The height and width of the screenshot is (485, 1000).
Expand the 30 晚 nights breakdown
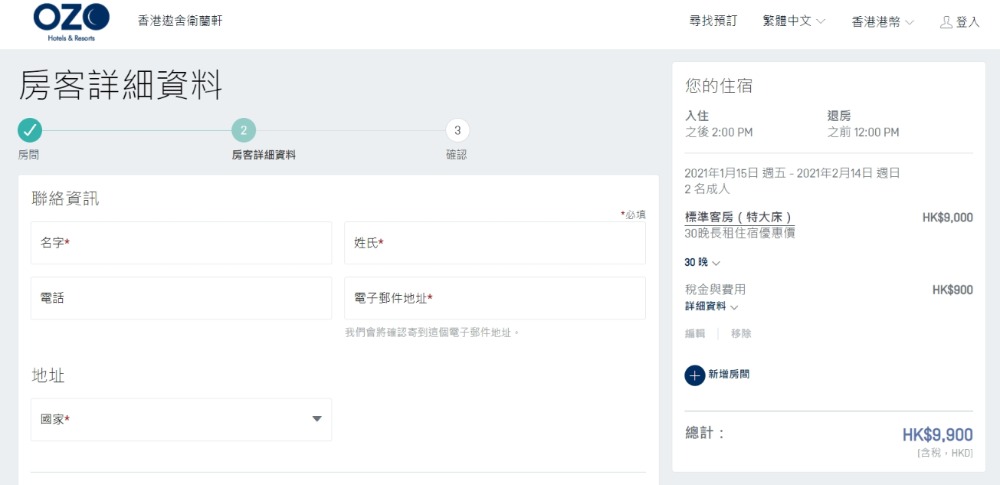(x=702, y=262)
